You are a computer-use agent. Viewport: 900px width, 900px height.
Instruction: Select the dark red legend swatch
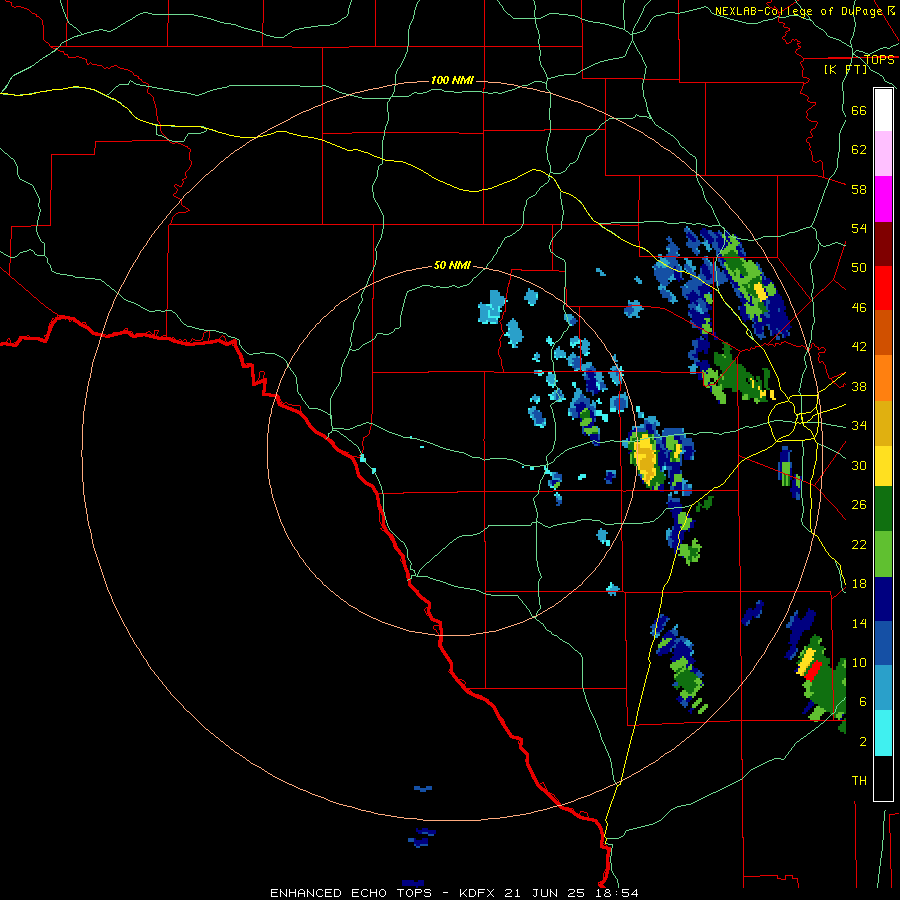pos(883,244)
